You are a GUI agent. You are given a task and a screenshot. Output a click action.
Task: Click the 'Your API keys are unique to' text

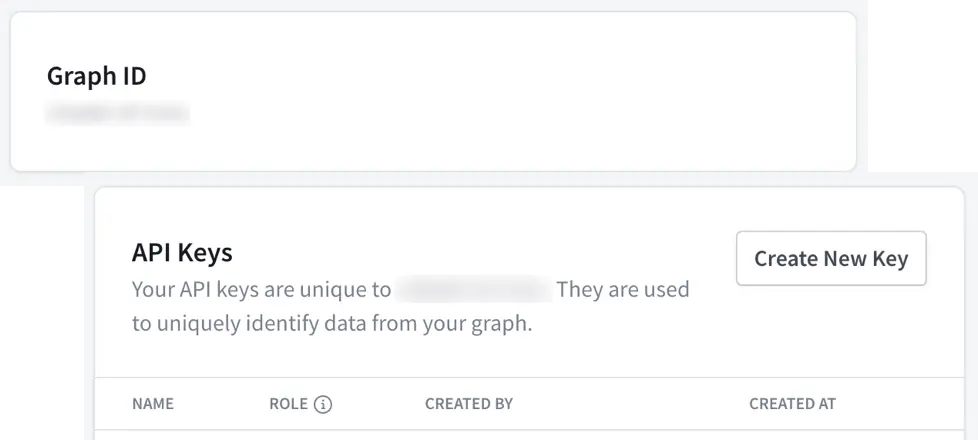261,291
